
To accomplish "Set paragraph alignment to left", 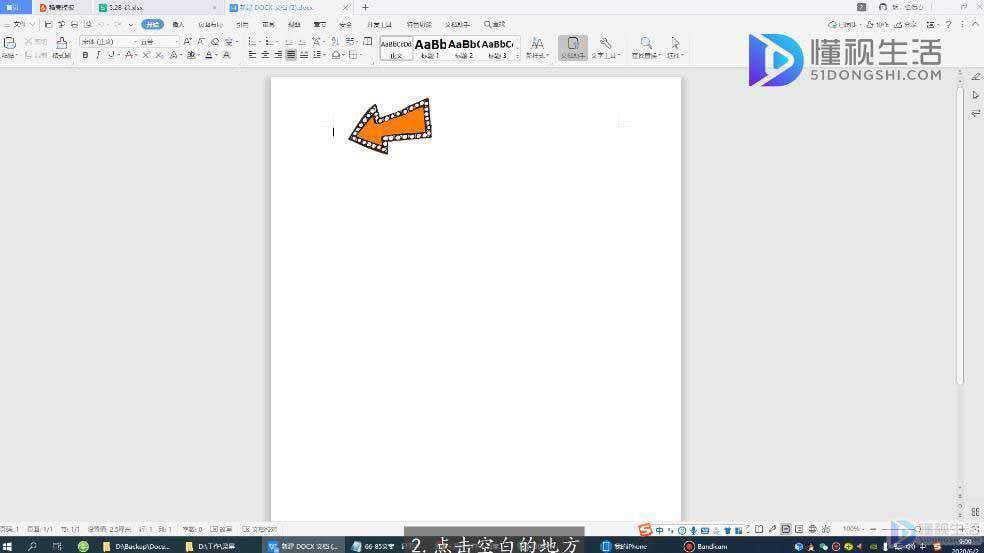I will coord(252,55).
